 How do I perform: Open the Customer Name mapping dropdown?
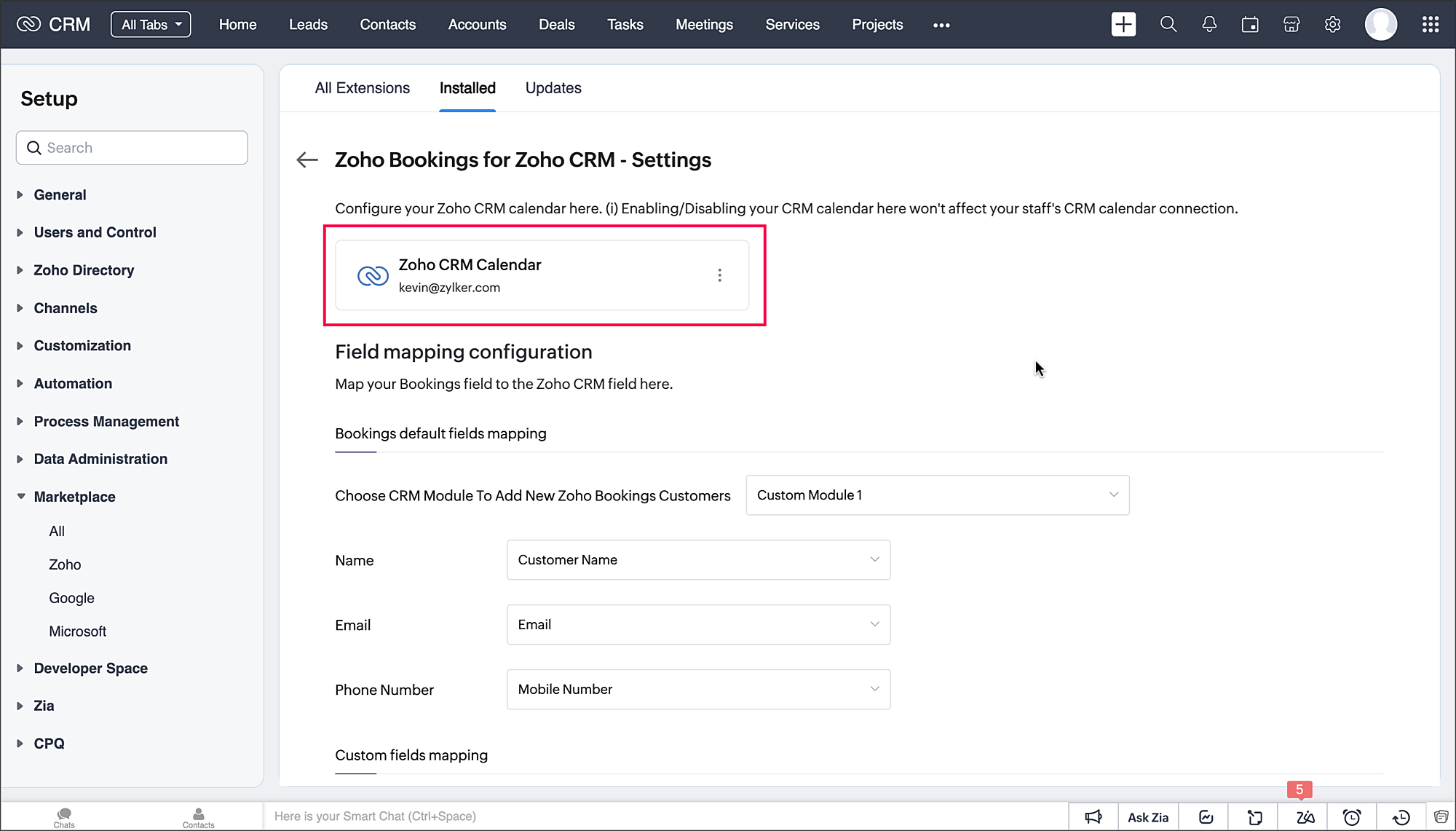point(698,560)
